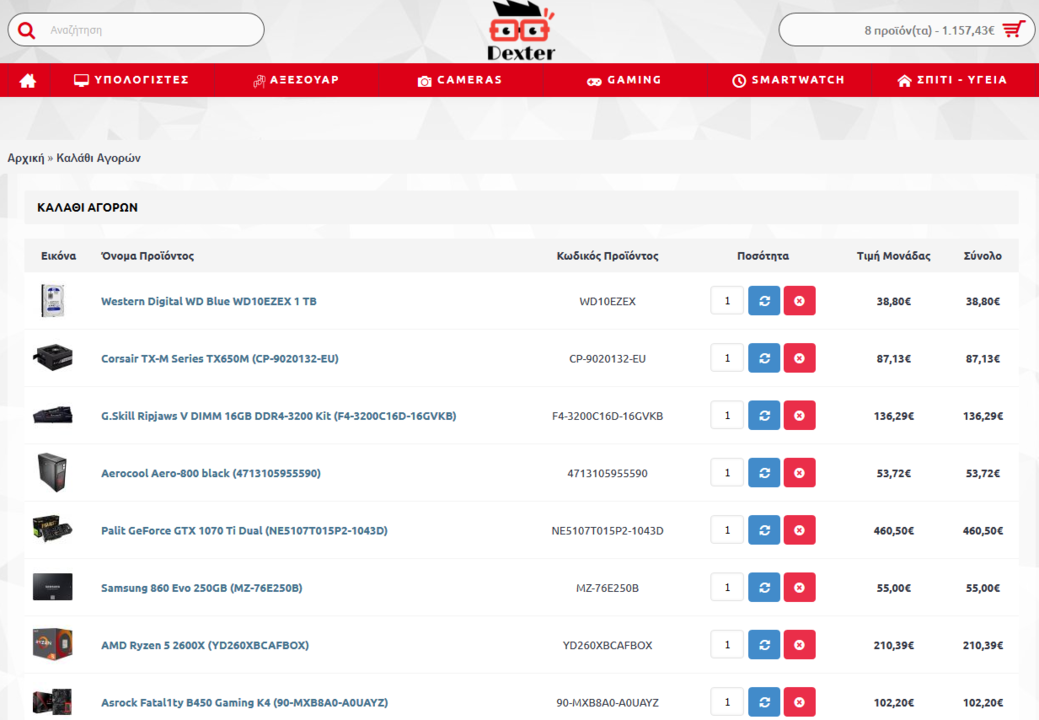Click Western Digital hard drive thumbnail

[52, 301]
